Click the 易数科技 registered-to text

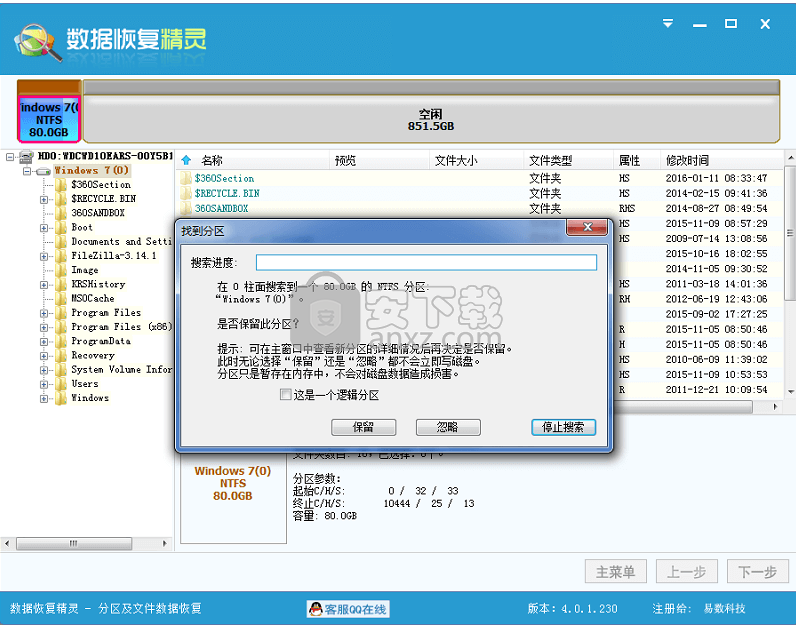(724, 609)
